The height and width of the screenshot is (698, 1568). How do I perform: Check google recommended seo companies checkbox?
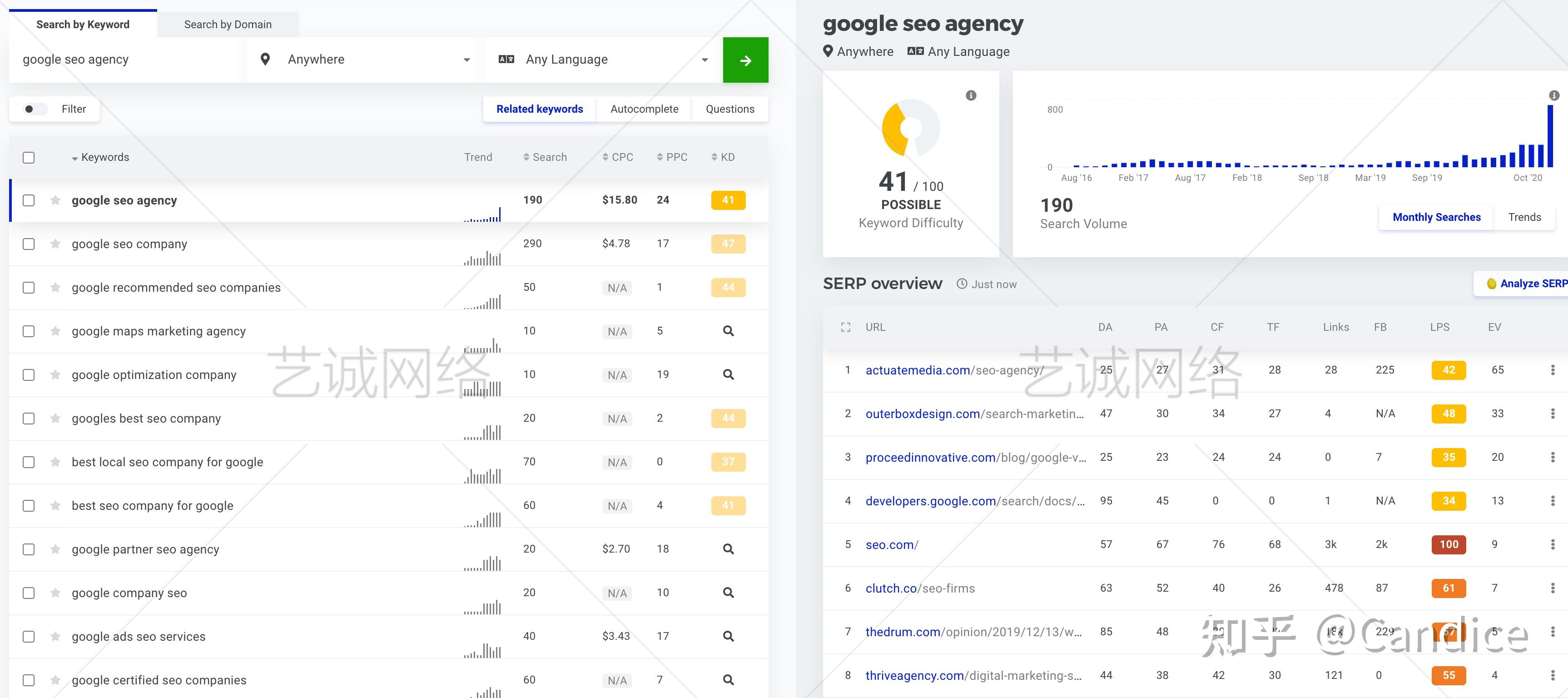(29, 288)
